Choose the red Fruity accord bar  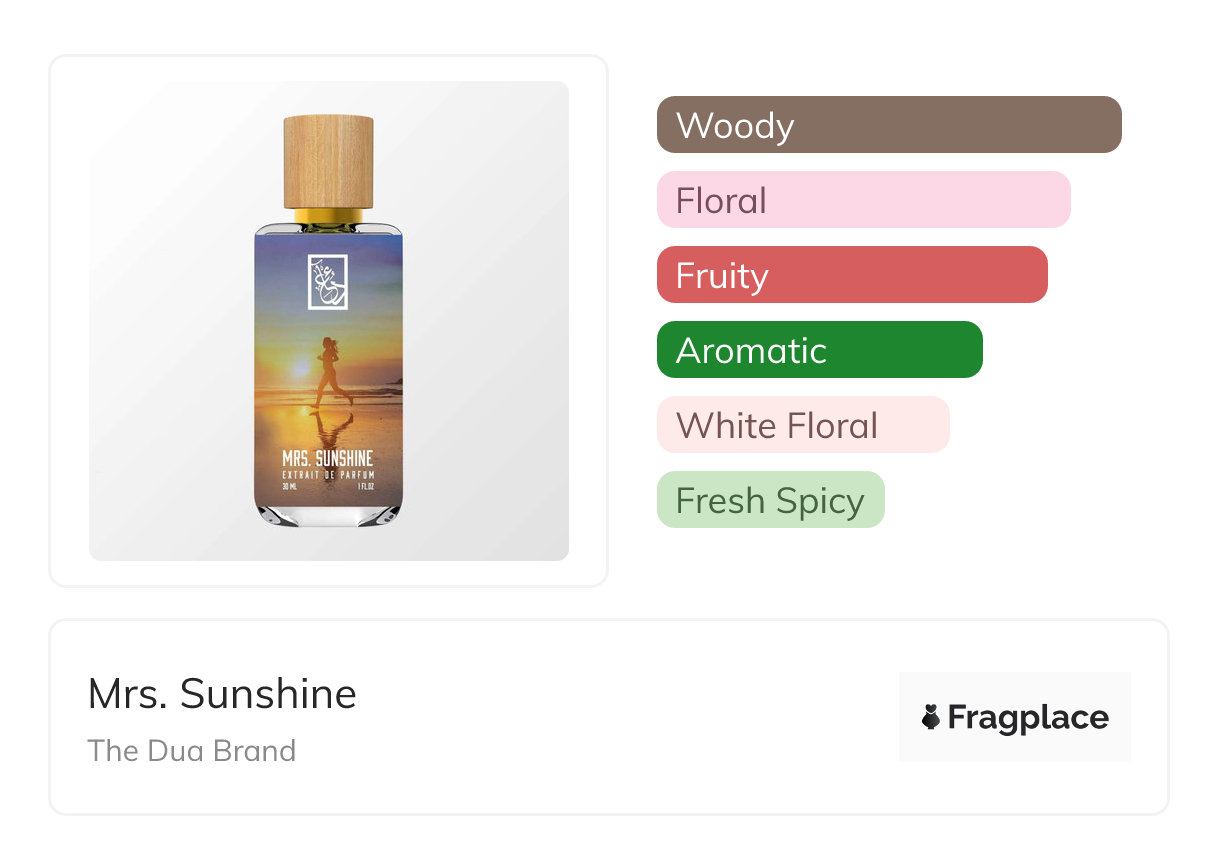click(x=851, y=275)
